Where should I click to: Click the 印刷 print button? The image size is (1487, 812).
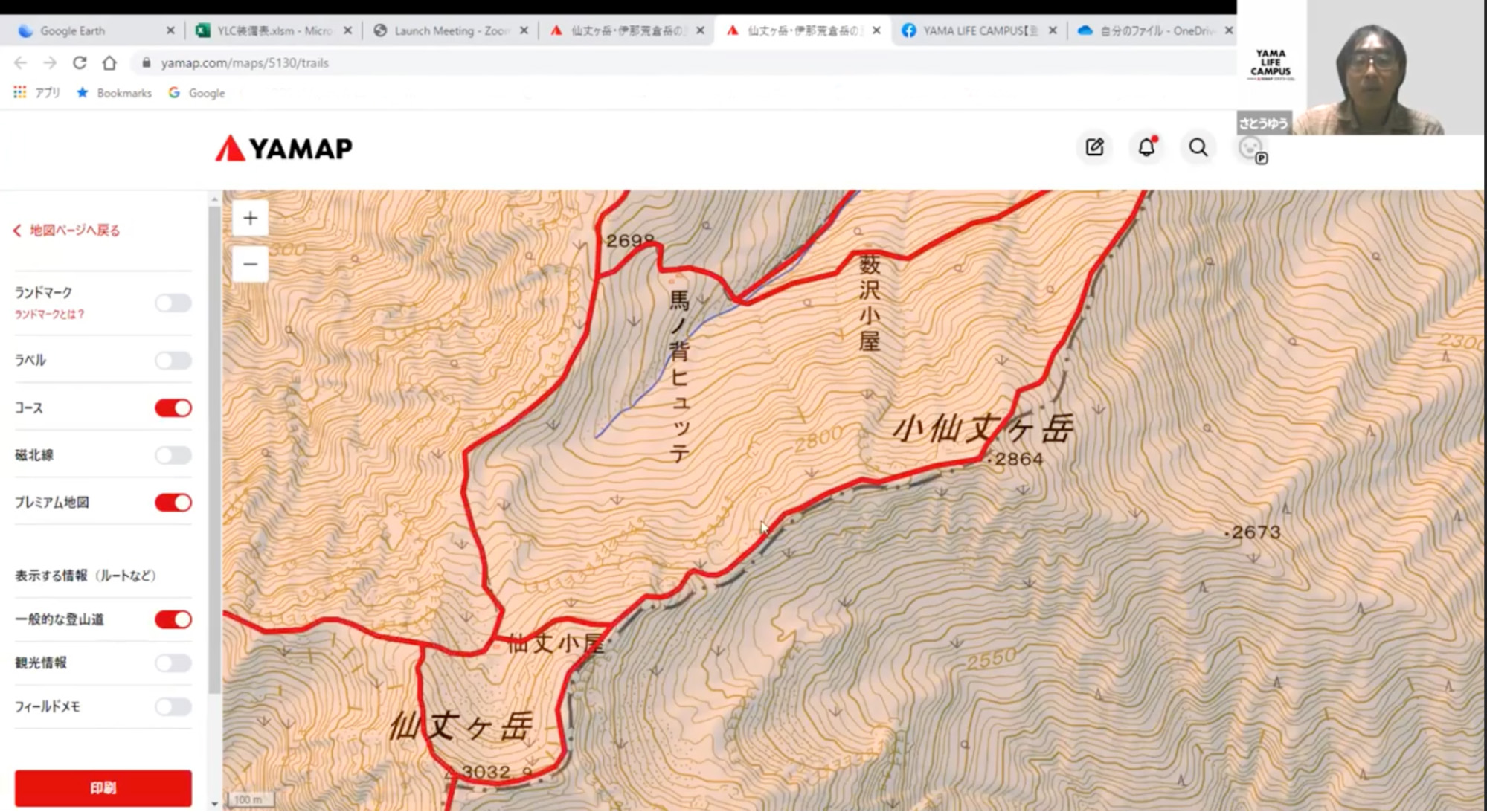coord(103,788)
